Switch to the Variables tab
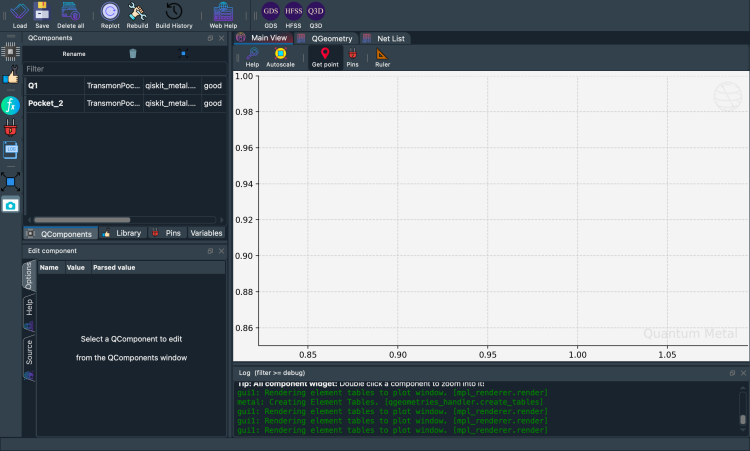This screenshot has height=451, width=750. click(x=206, y=233)
